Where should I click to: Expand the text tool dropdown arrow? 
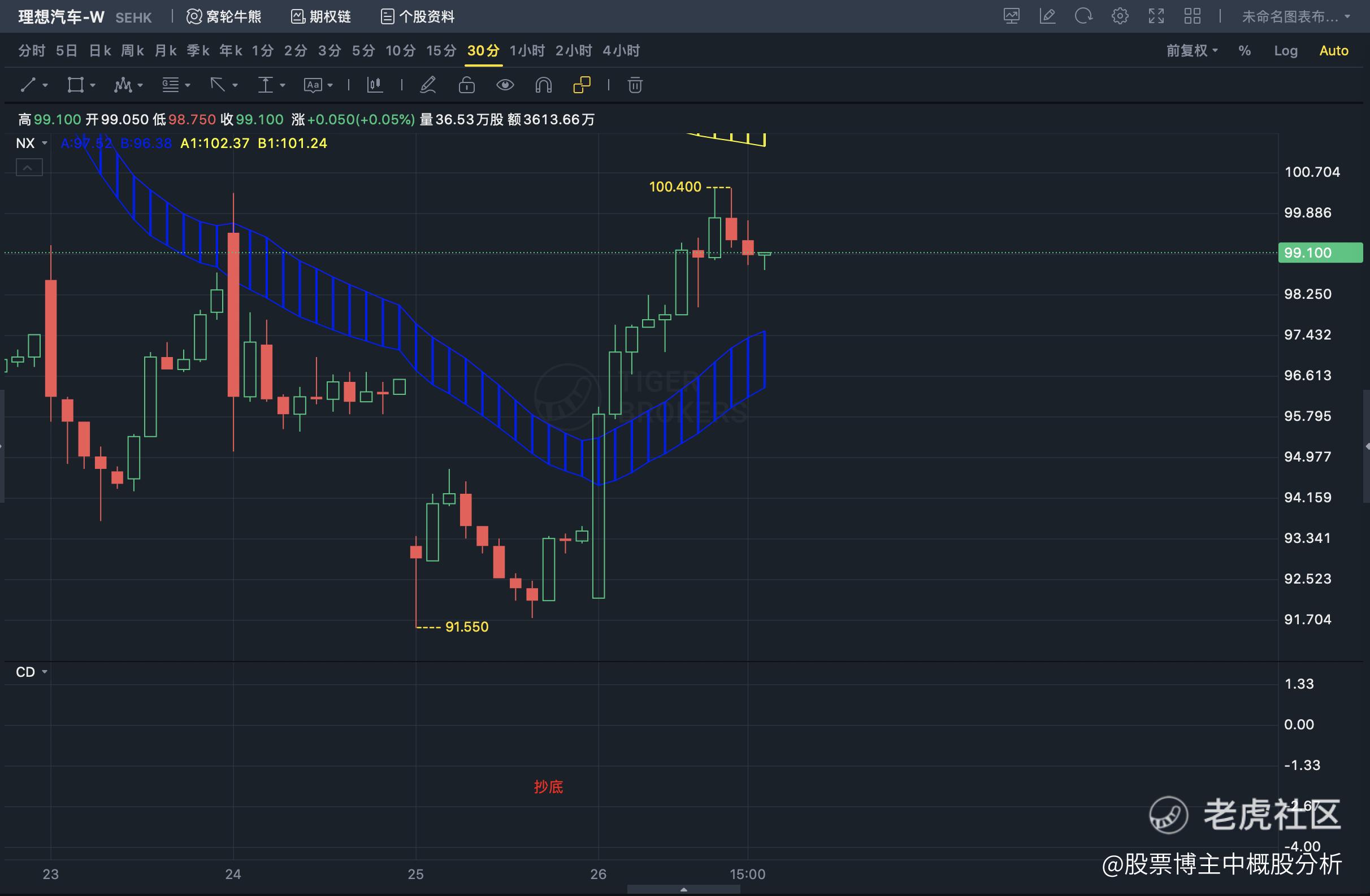330,86
